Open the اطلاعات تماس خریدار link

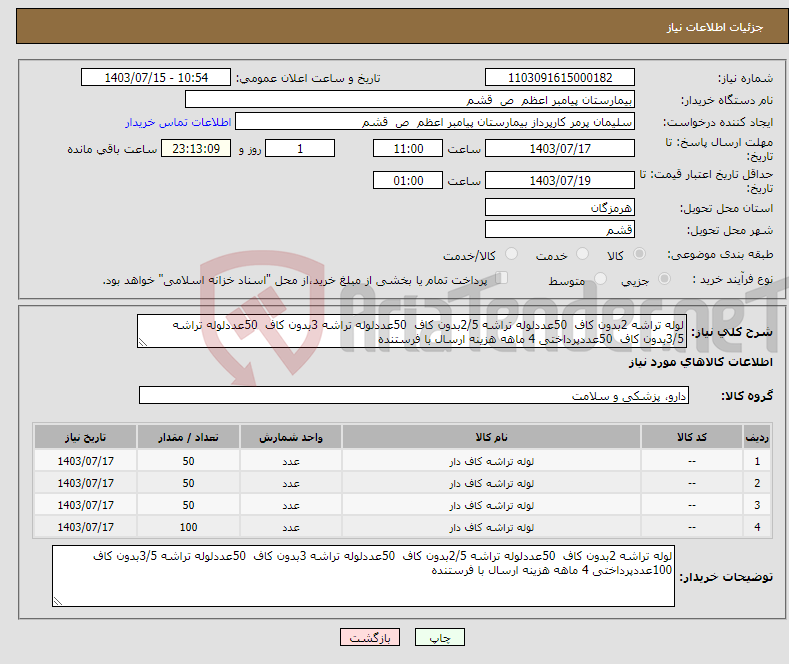tap(178, 122)
